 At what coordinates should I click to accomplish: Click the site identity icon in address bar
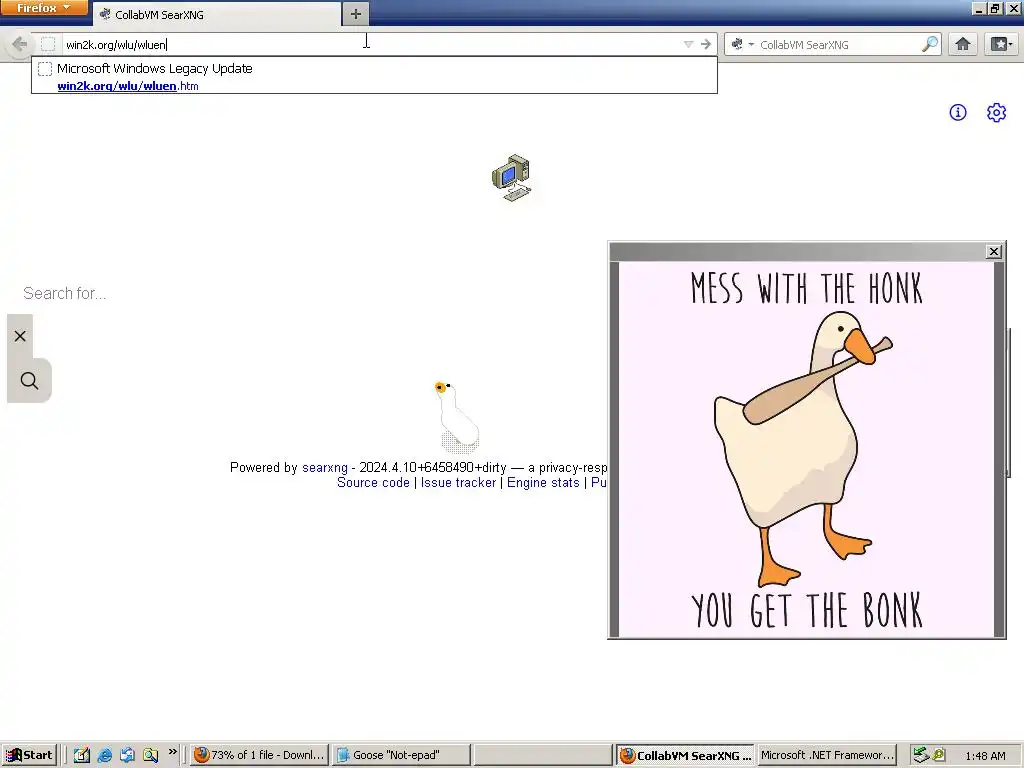click(x=48, y=44)
